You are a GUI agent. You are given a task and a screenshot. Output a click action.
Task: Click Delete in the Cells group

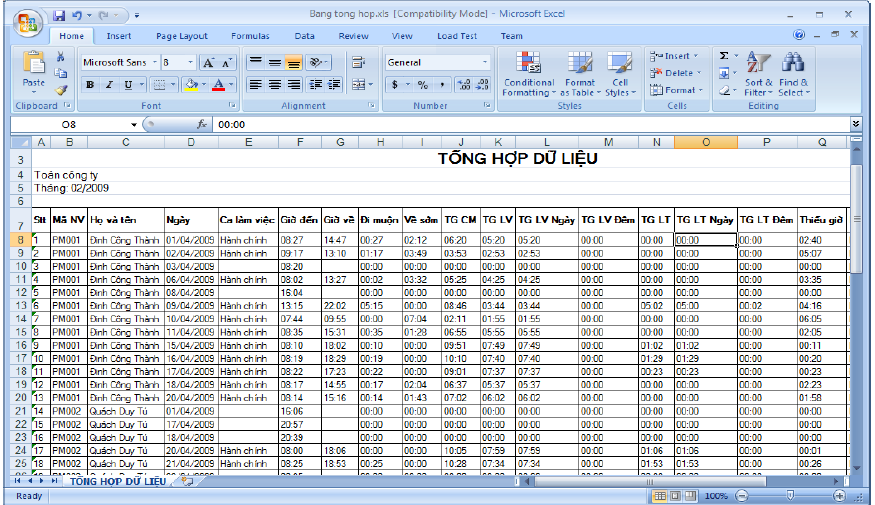click(675, 73)
